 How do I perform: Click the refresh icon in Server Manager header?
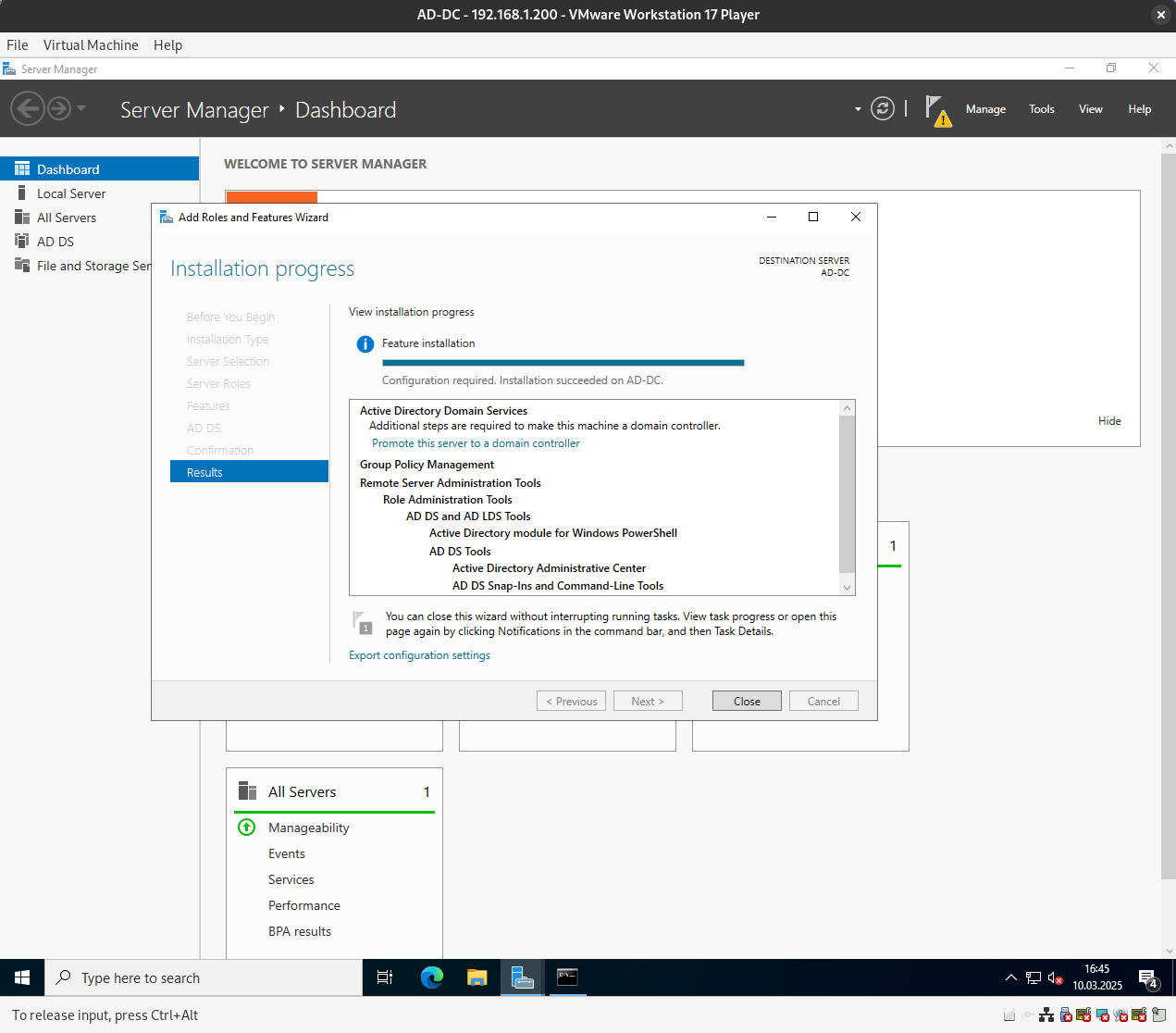tap(883, 109)
